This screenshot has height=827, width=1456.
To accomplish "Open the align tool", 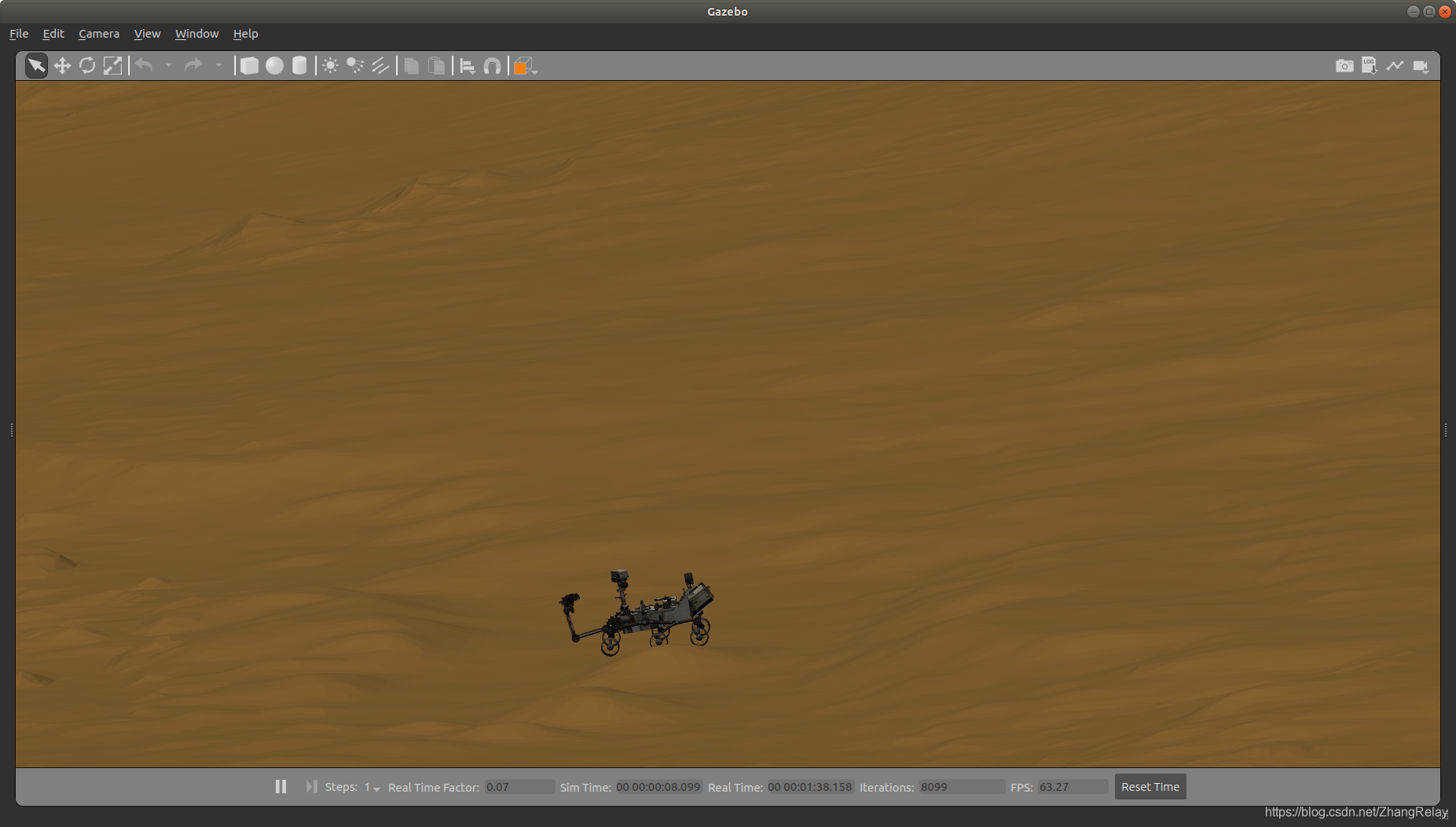I will click(x=468, y=67).
